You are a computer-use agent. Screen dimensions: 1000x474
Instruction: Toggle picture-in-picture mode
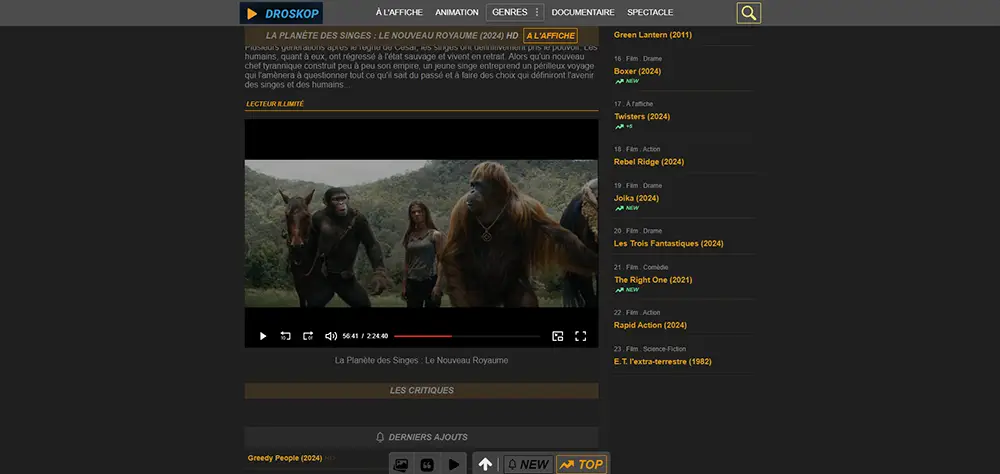[x=558, y=336]
